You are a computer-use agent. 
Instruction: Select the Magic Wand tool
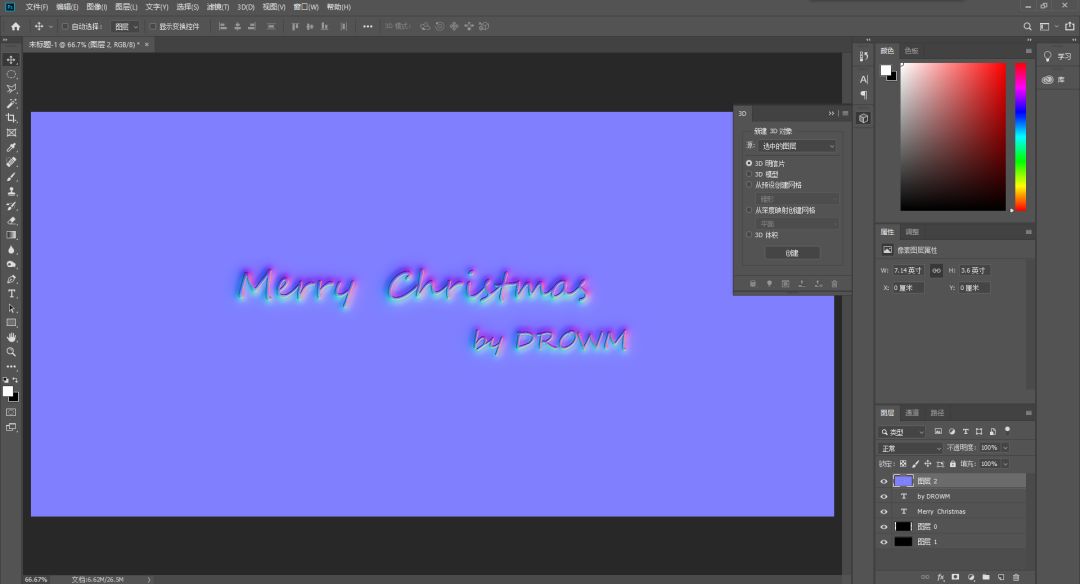pyautogui.click(x=11, y=103)
